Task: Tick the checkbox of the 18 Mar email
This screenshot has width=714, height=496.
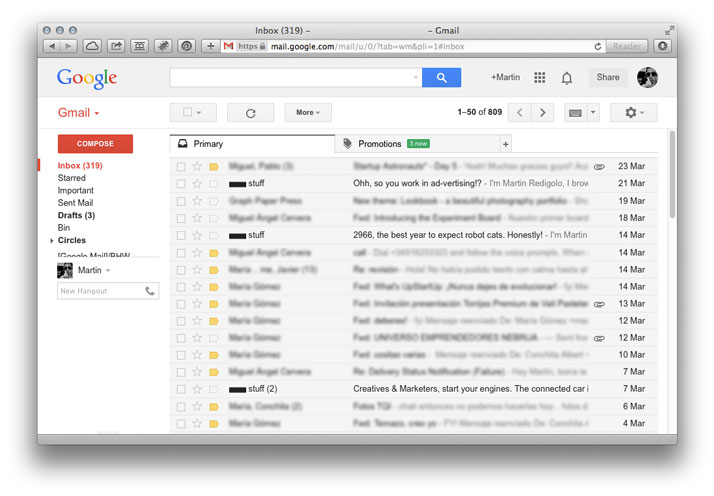Action: [x=181, y=218]
